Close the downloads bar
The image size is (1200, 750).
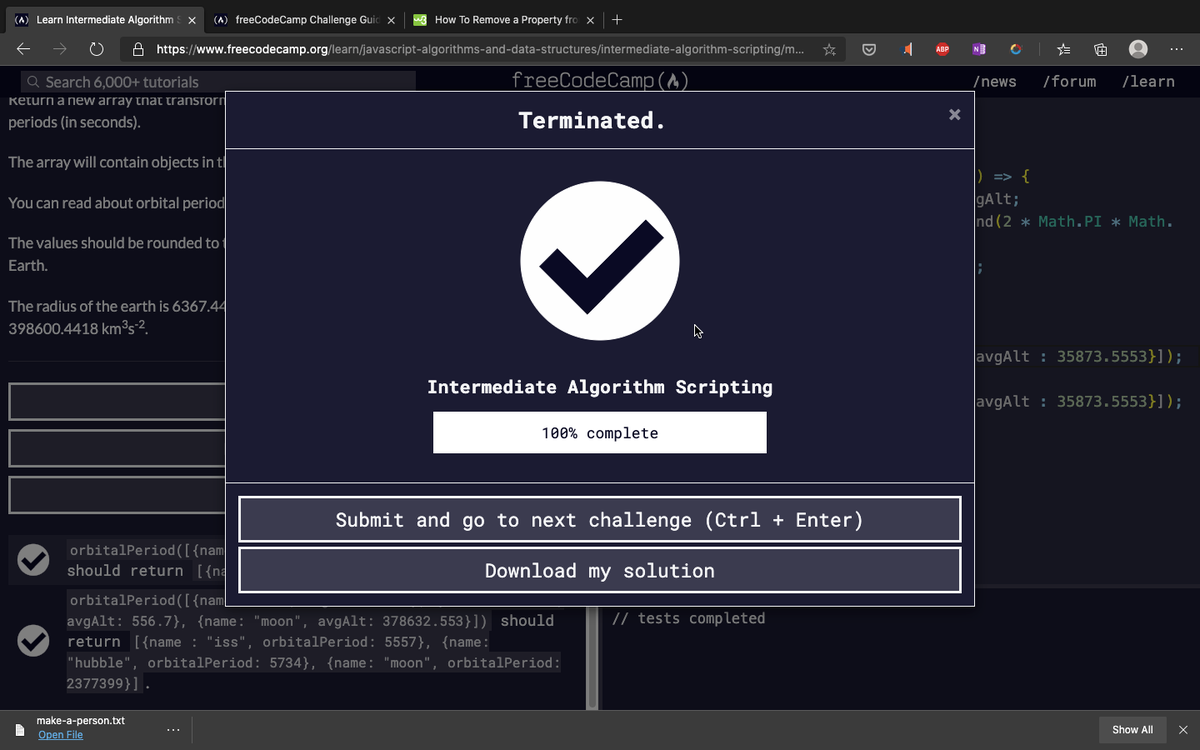[x=1183, y=730]
